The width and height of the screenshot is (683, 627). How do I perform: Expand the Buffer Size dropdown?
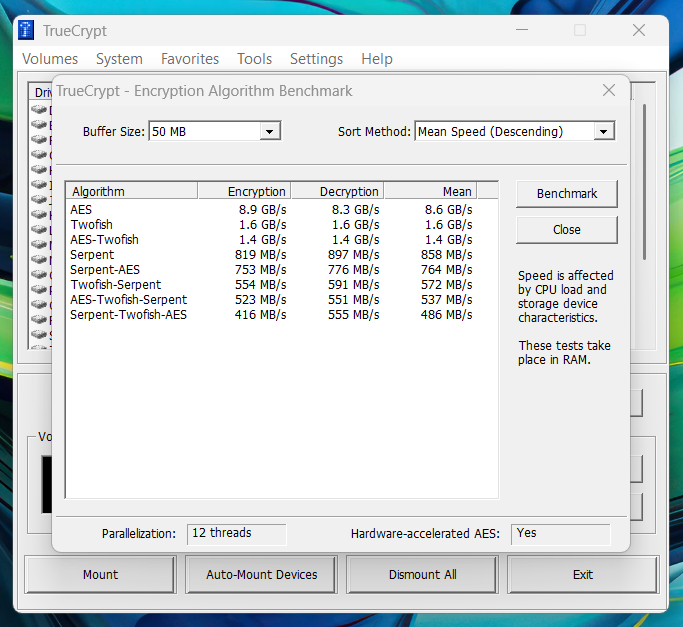270,132
